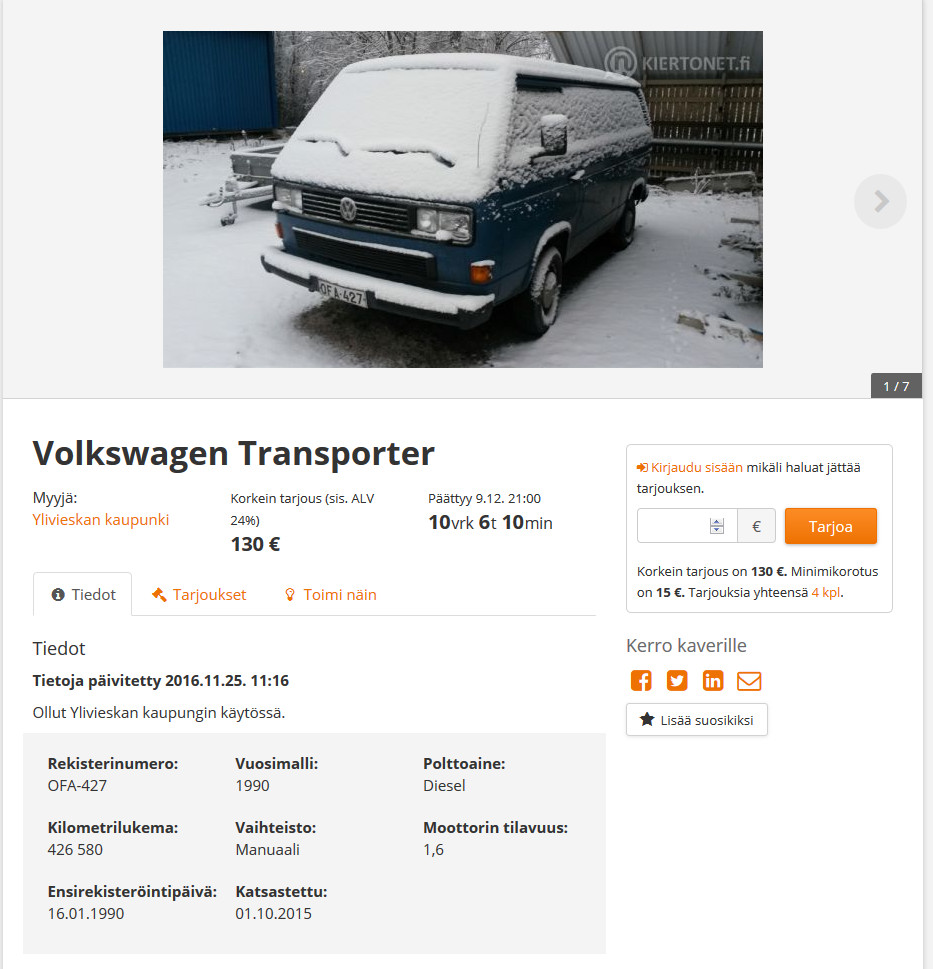The height and width of the screenshot is (969, 933).
Task: Click the orange Tarjoa button
Action: tap(830, 526)
